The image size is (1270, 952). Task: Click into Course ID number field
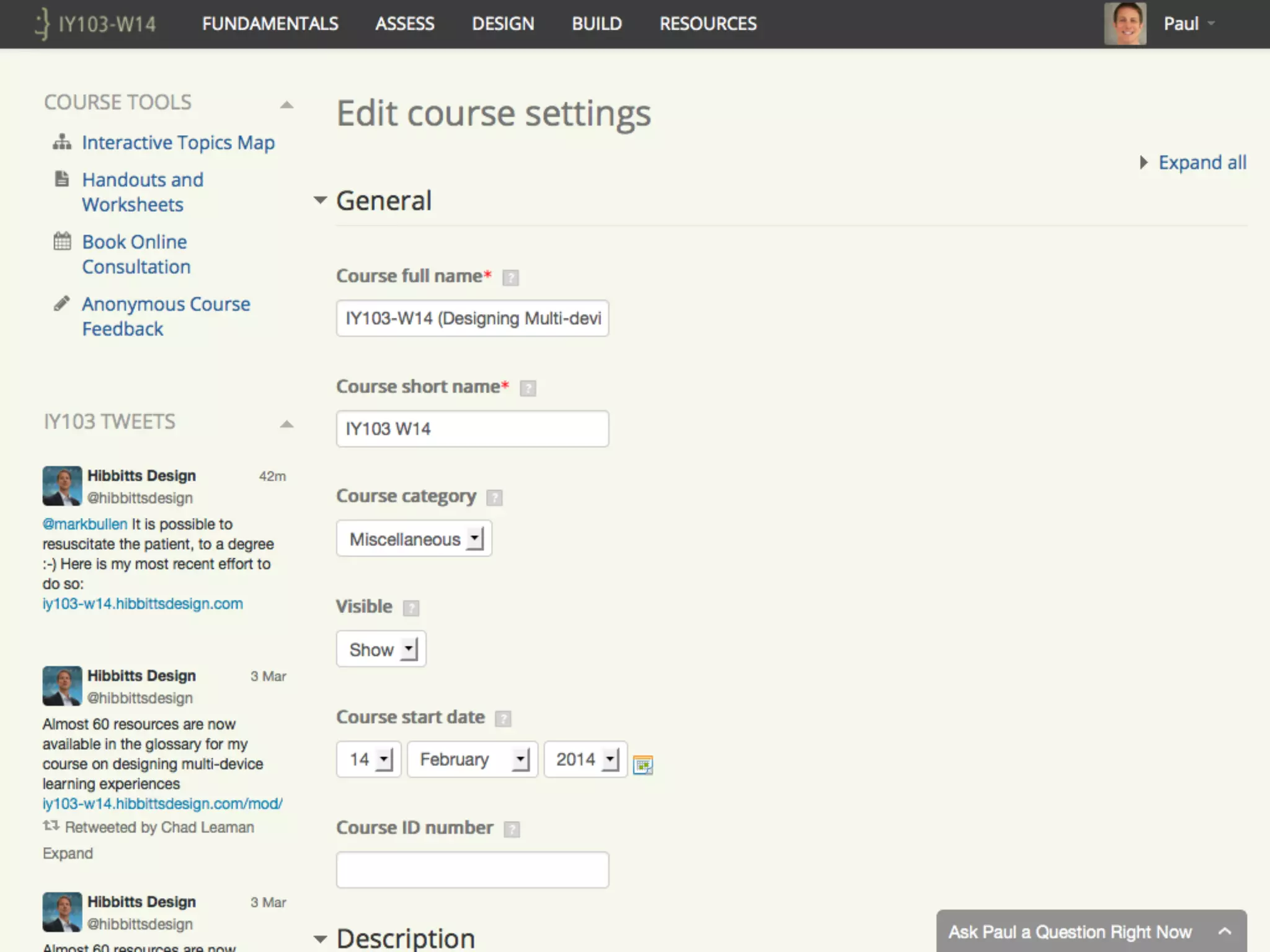(x=472, y=870)
